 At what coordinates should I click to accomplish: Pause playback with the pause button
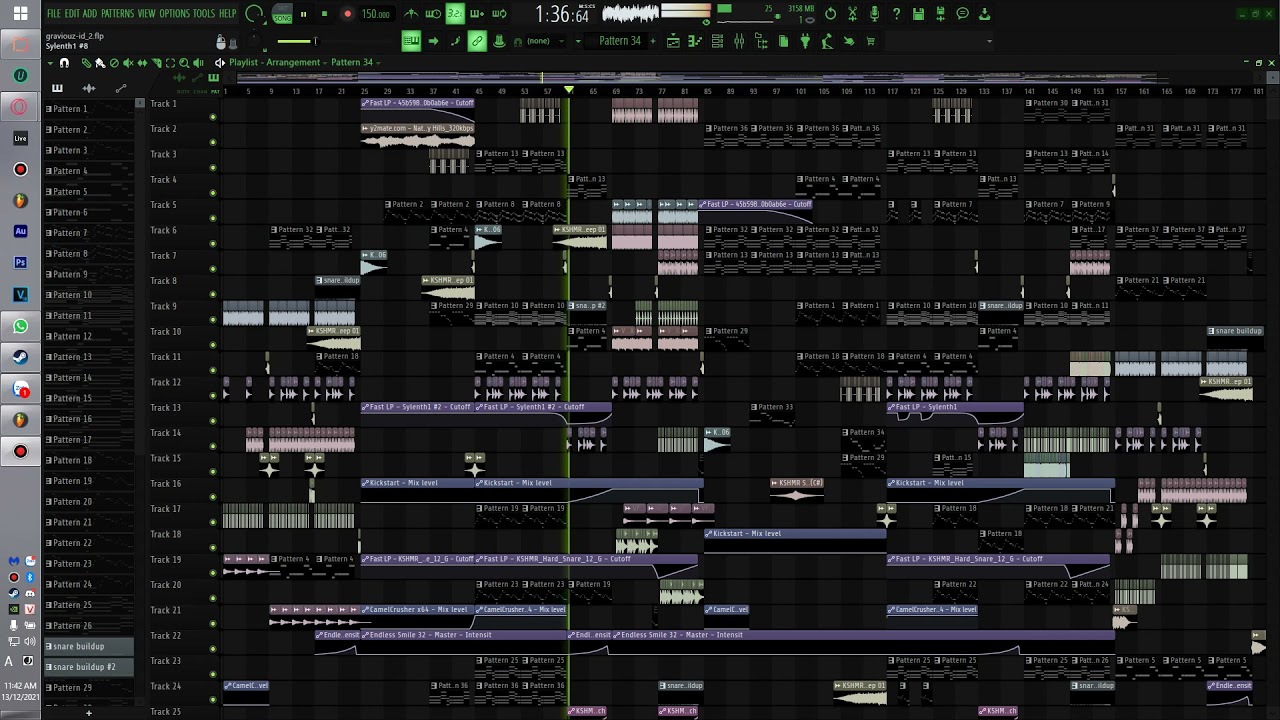[x=303, y=14]
